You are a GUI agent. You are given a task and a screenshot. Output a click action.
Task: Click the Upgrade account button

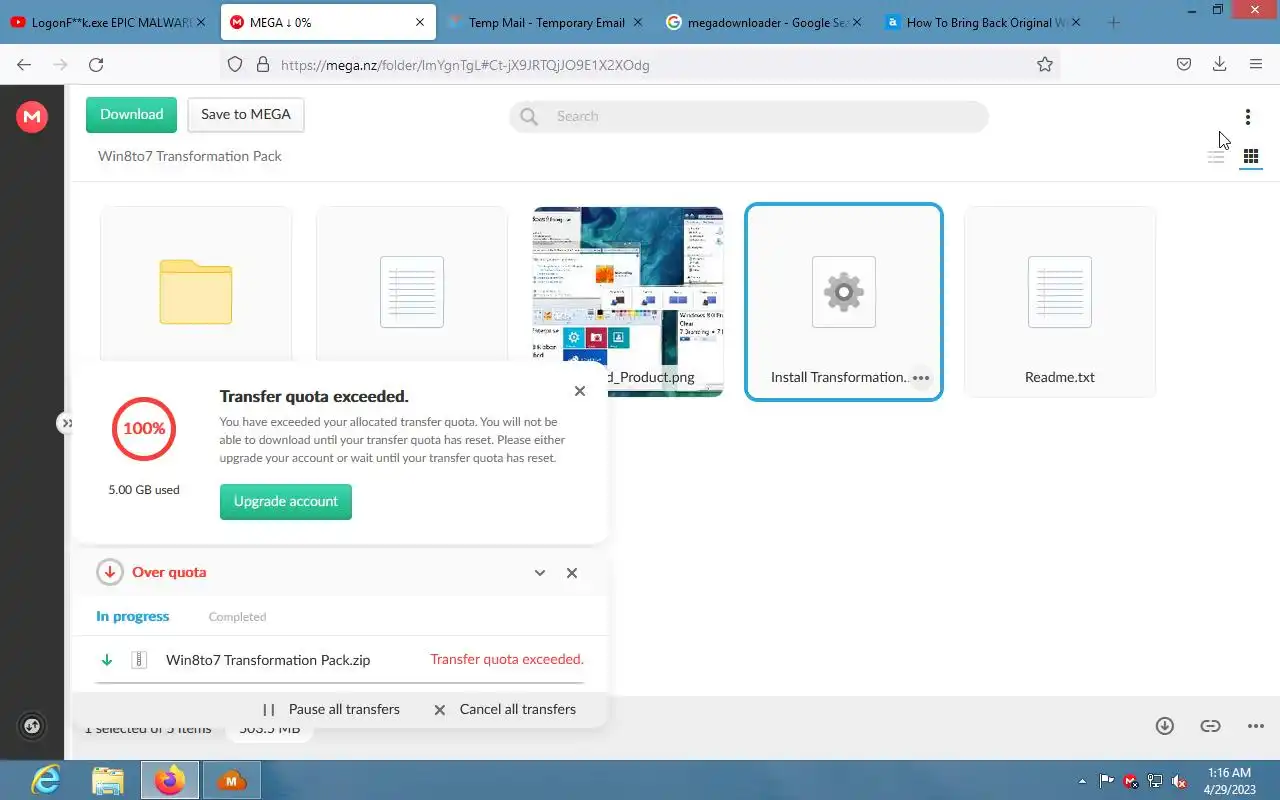pyautogui.click(x=286, y=502)
